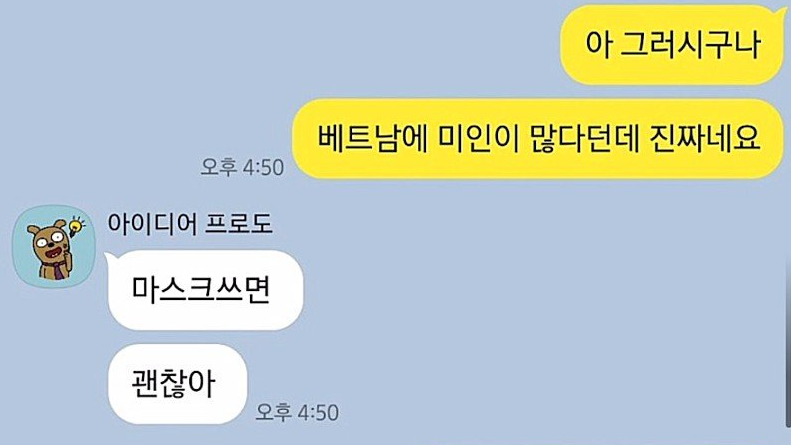Click the word 그러시구나 in top bubble
The image size is (791, 445).
tap(690, 44)
